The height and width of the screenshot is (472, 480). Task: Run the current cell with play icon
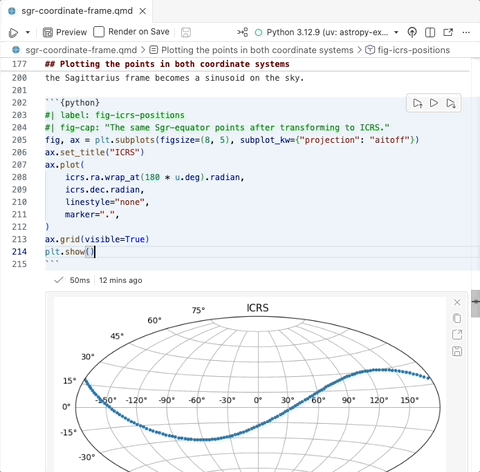434,103
